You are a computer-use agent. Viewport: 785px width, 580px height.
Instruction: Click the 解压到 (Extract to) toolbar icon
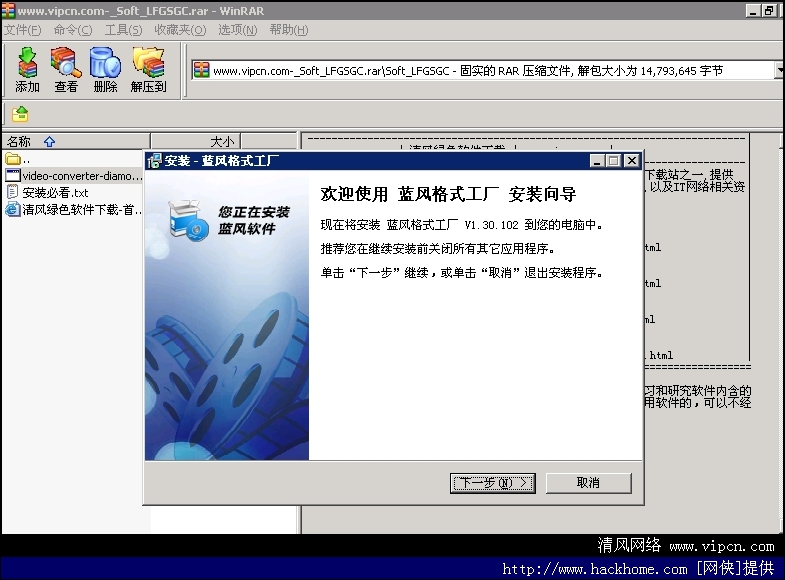click(x=148, y=70)
